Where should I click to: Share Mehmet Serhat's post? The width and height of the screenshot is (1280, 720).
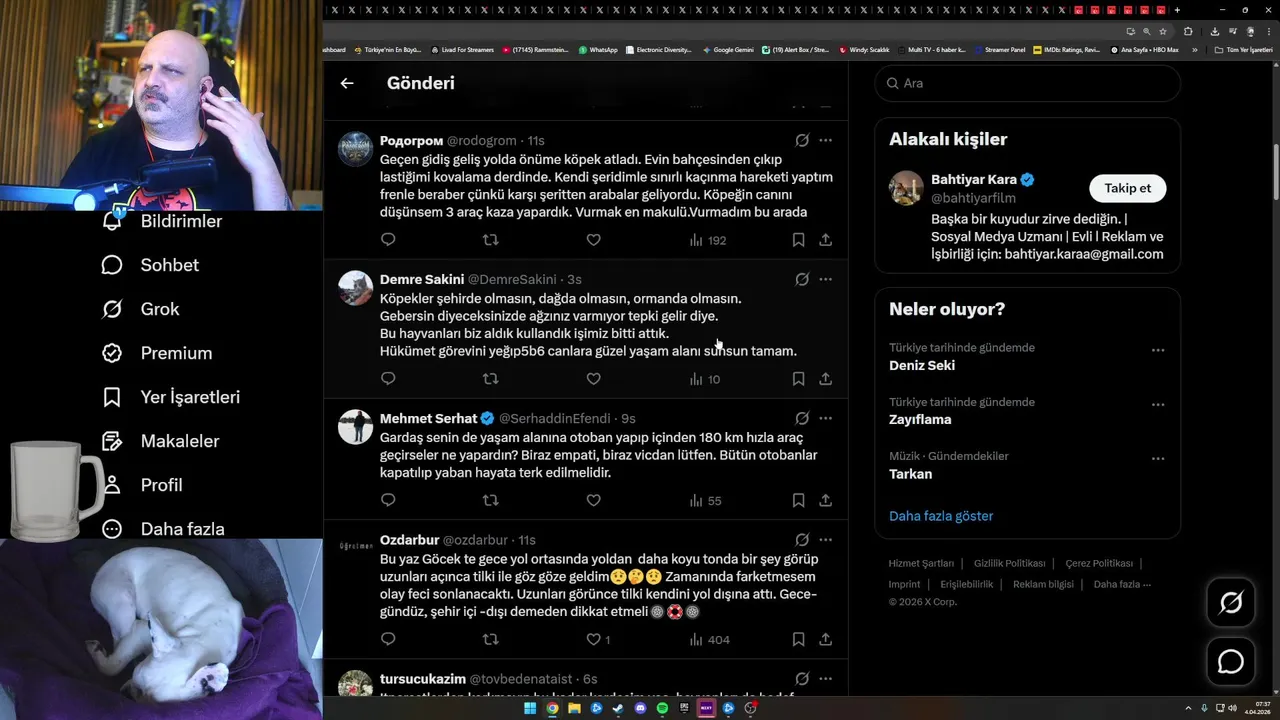click(x=825, y=500)
